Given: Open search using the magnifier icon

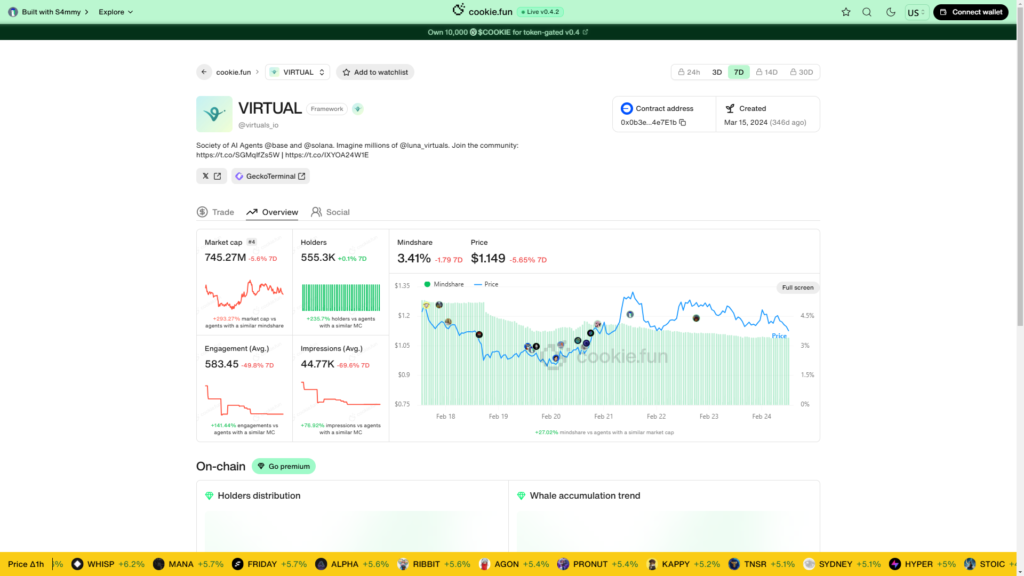Looking at the screenshot, I should click(x=867, y=12).
